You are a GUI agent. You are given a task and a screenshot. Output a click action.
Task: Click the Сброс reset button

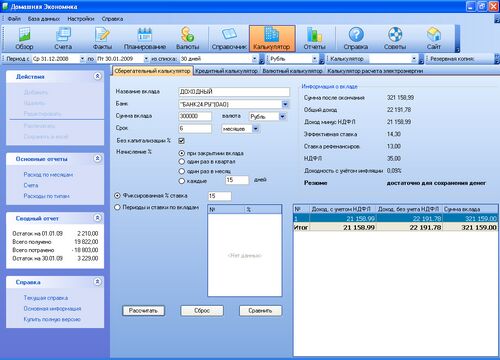pyautogui.click(x=202, y=311)
